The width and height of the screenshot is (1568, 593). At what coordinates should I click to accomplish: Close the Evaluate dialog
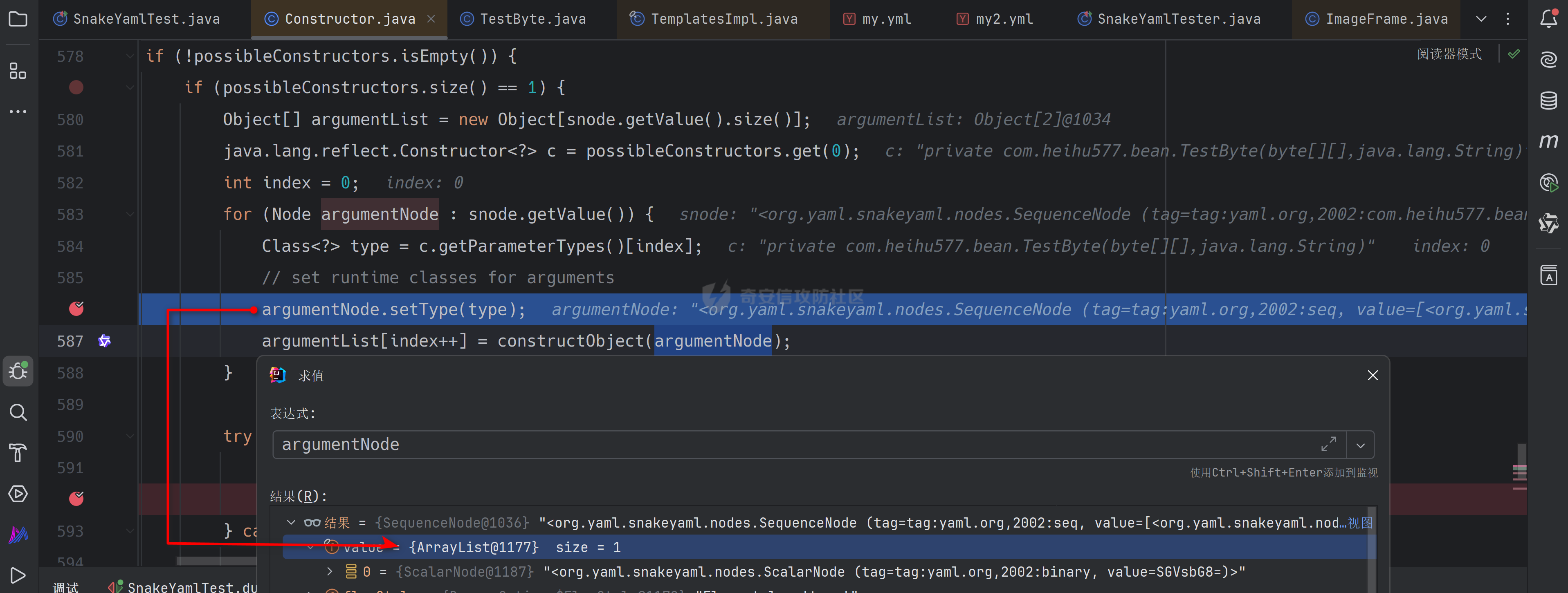click(x=1373, y=375)
